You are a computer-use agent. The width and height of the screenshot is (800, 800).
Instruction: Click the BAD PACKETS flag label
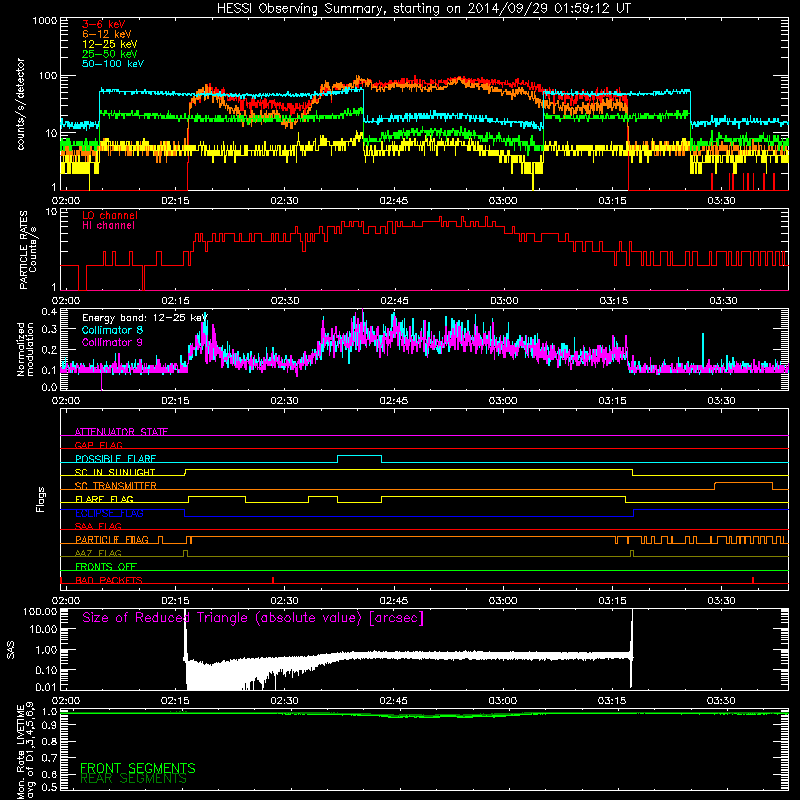pyautogui.click(x=109, y=580)
